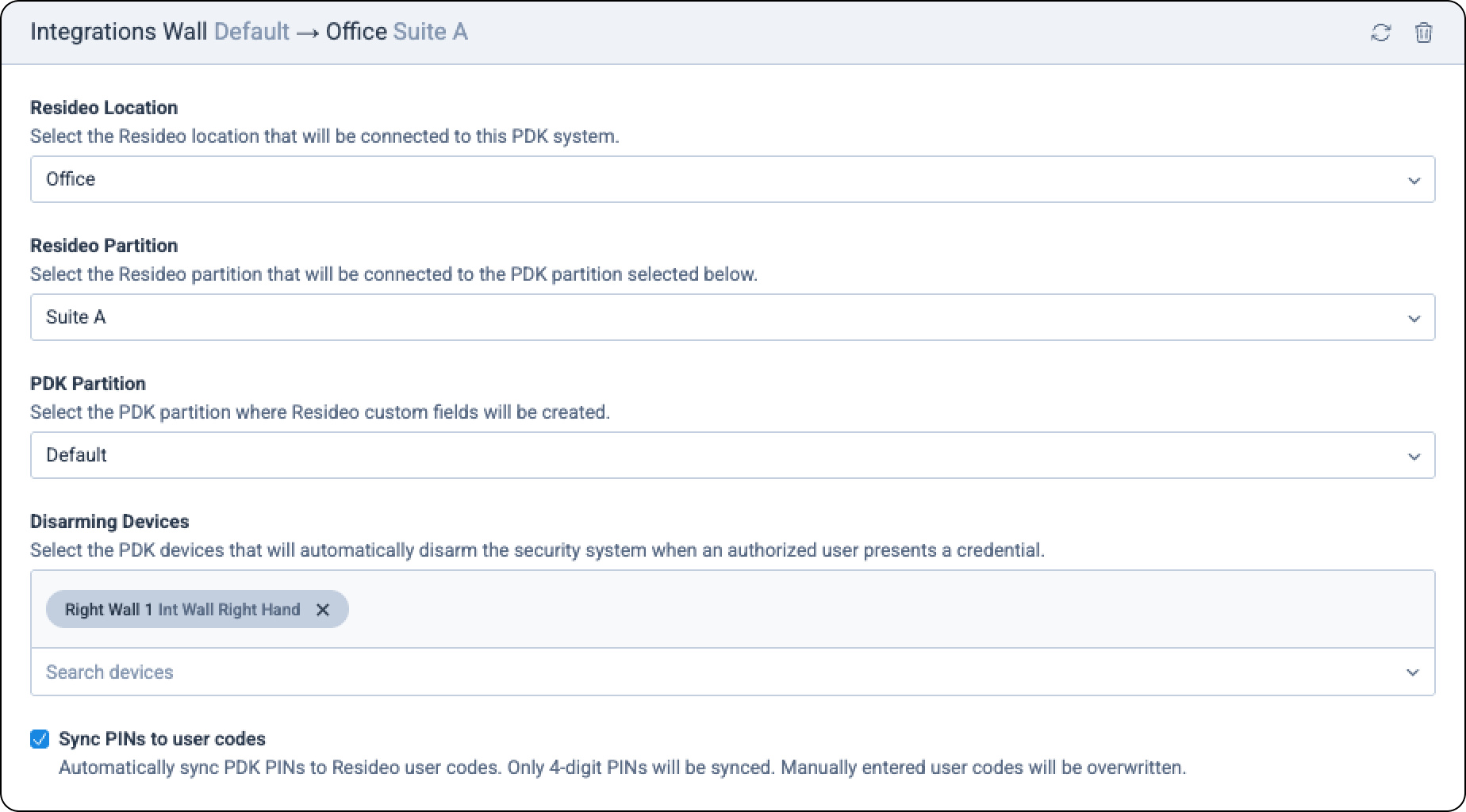Click the Integrations Wall heading
Screen dimensions: 1466x812
[x=118, y=31]
